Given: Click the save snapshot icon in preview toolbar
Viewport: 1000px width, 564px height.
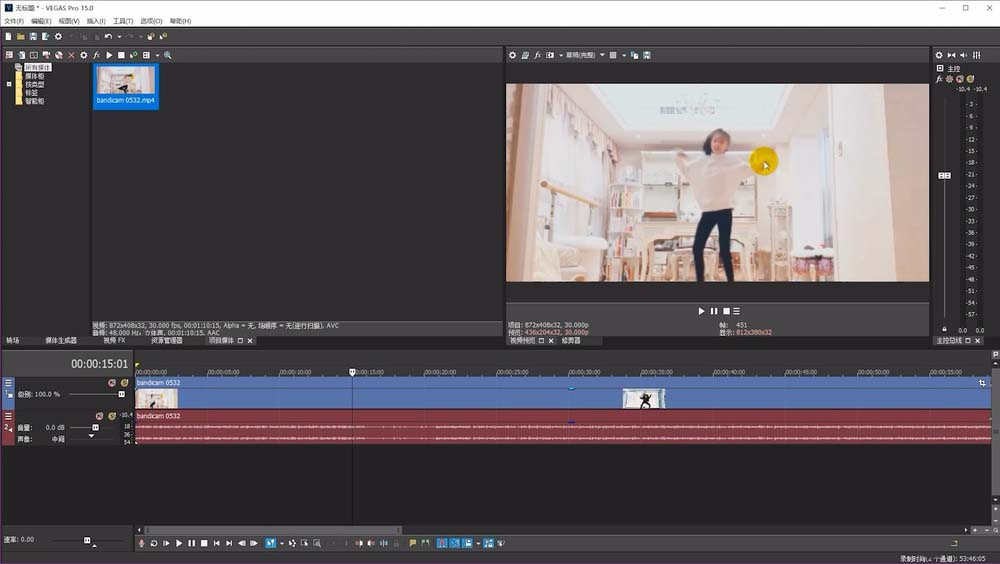Looking at the screenshot, I should 647,55.
